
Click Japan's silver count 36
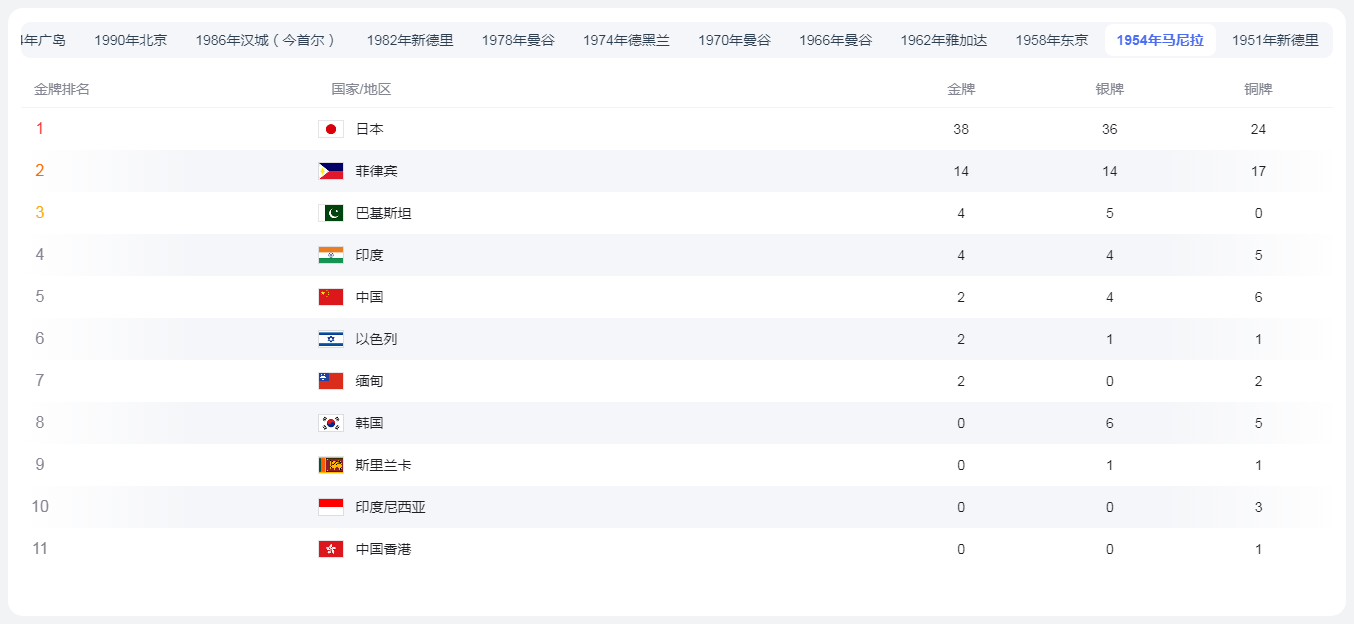1110,129
